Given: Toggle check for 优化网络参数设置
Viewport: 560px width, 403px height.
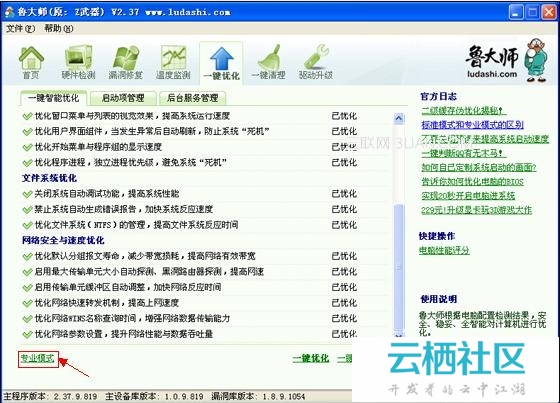Looking at the screenshot, I should coord(28,334).
